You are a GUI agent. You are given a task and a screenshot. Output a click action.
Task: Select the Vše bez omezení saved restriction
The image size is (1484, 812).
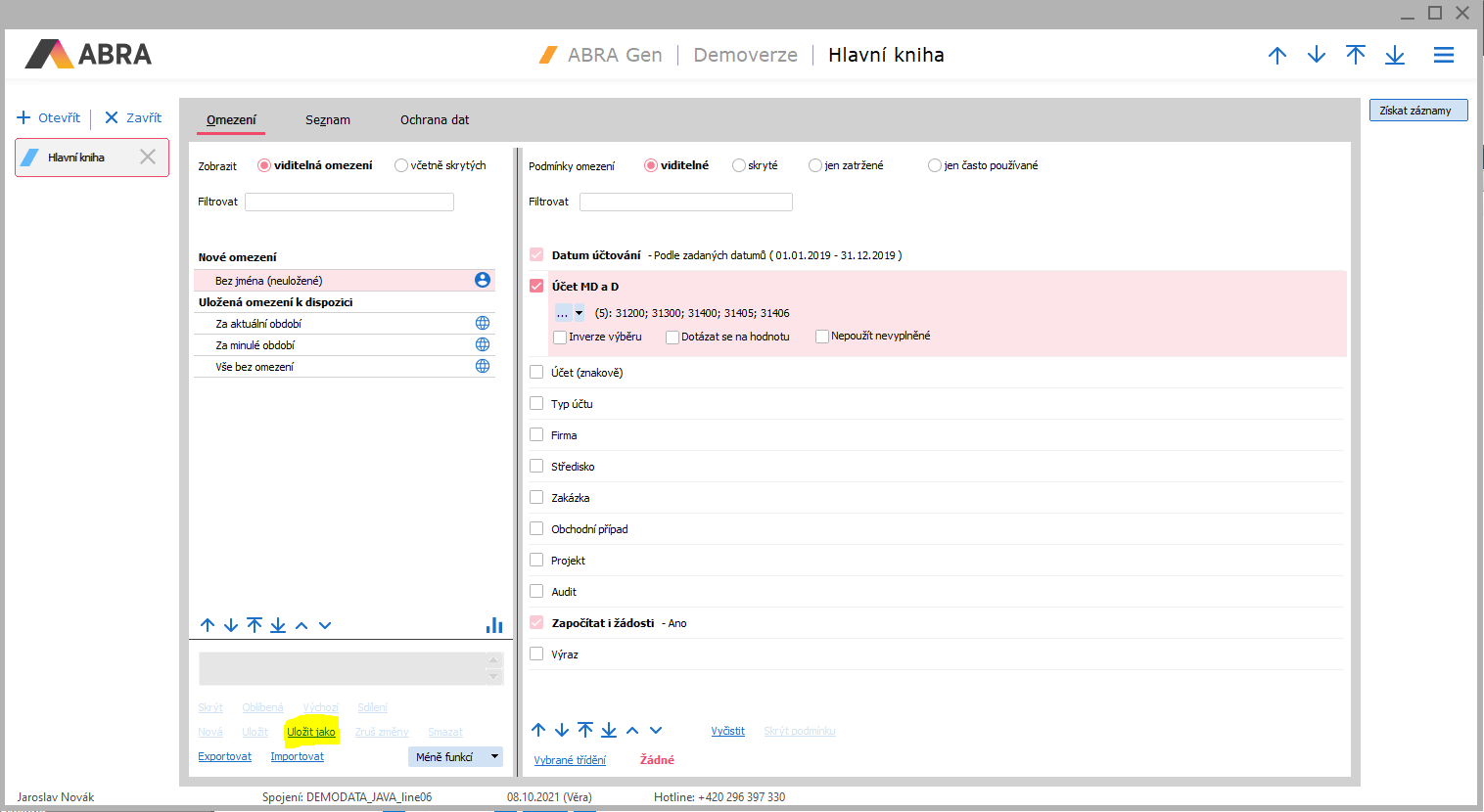pos(255,367)
